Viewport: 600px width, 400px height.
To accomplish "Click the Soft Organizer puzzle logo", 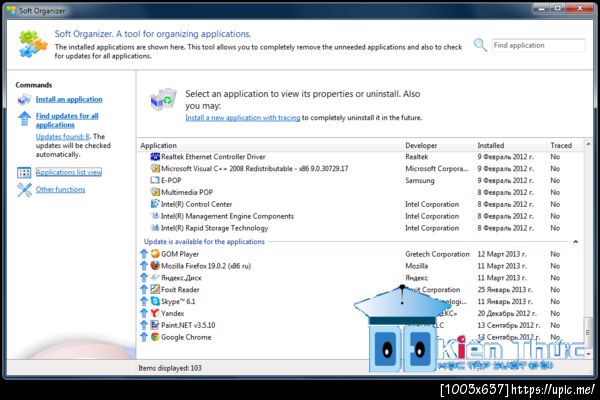I will (33, 44).
